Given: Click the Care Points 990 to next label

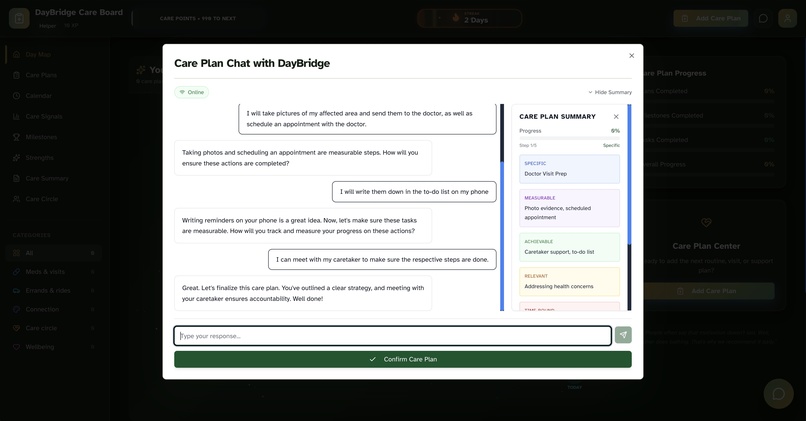Looking at the screenshot, I should [x=198, y=19].
